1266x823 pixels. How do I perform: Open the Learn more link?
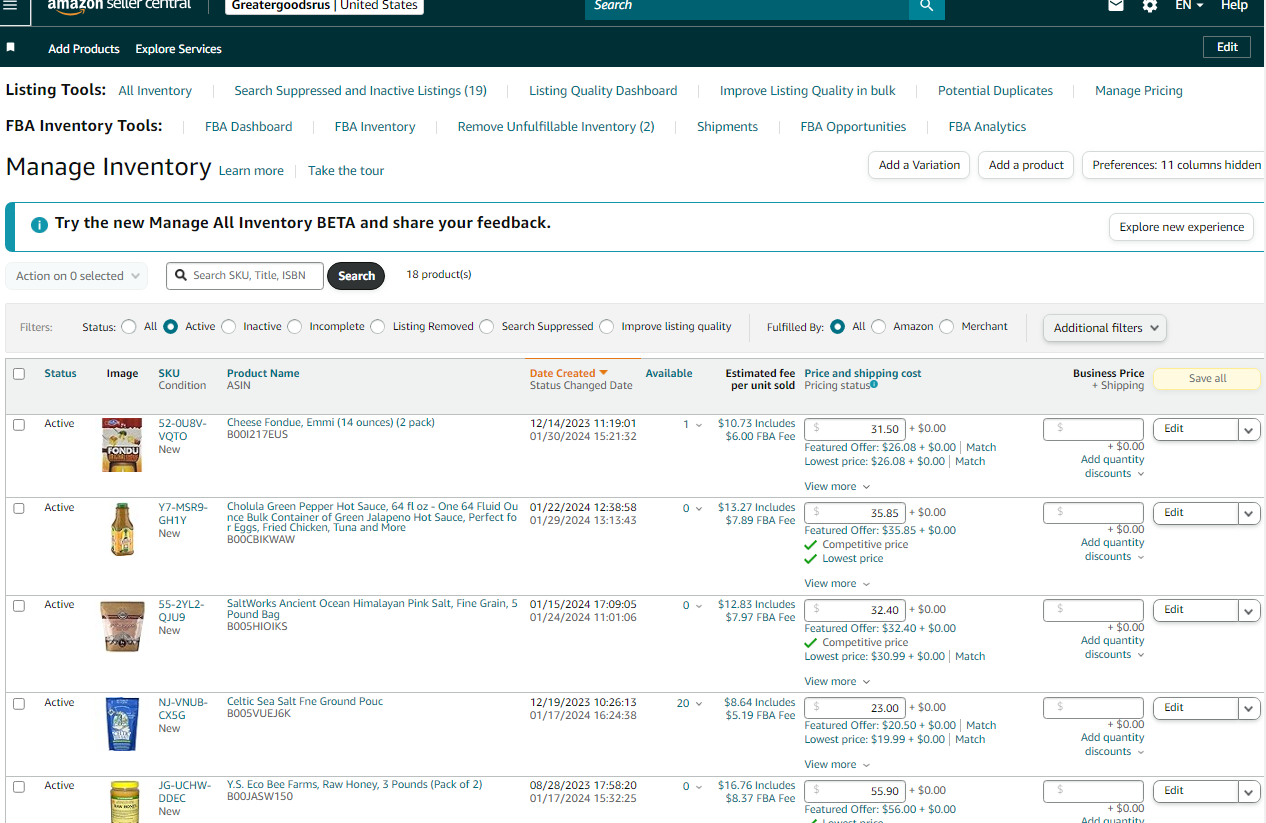coord(251,171)
